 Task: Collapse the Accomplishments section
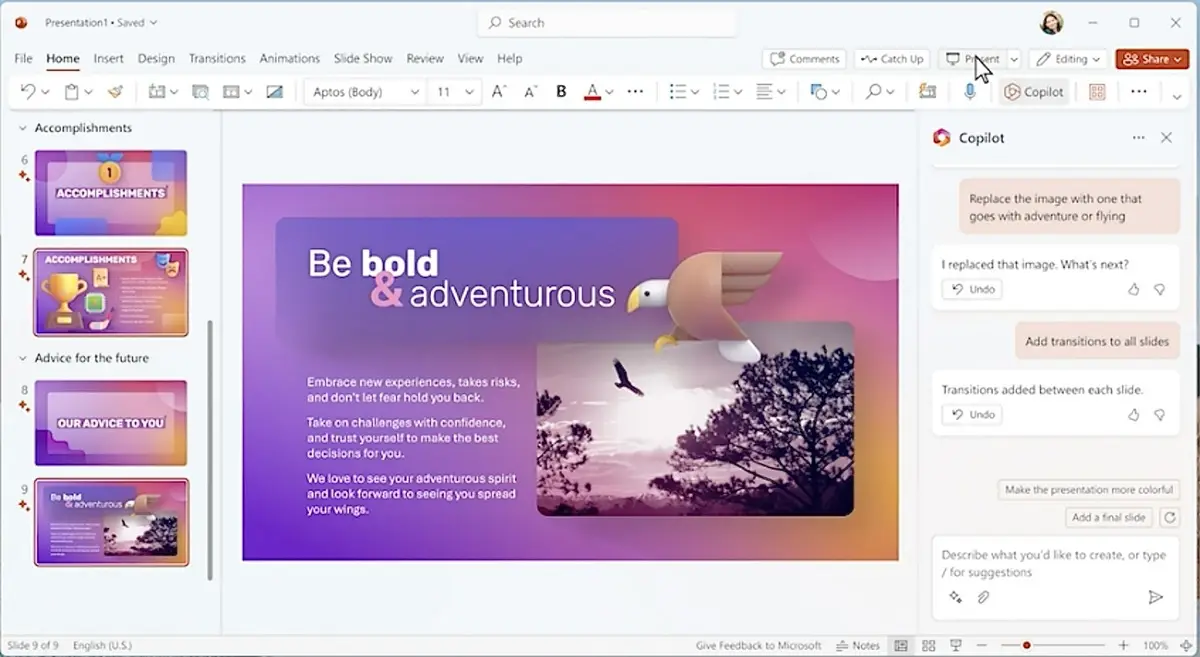23,128
